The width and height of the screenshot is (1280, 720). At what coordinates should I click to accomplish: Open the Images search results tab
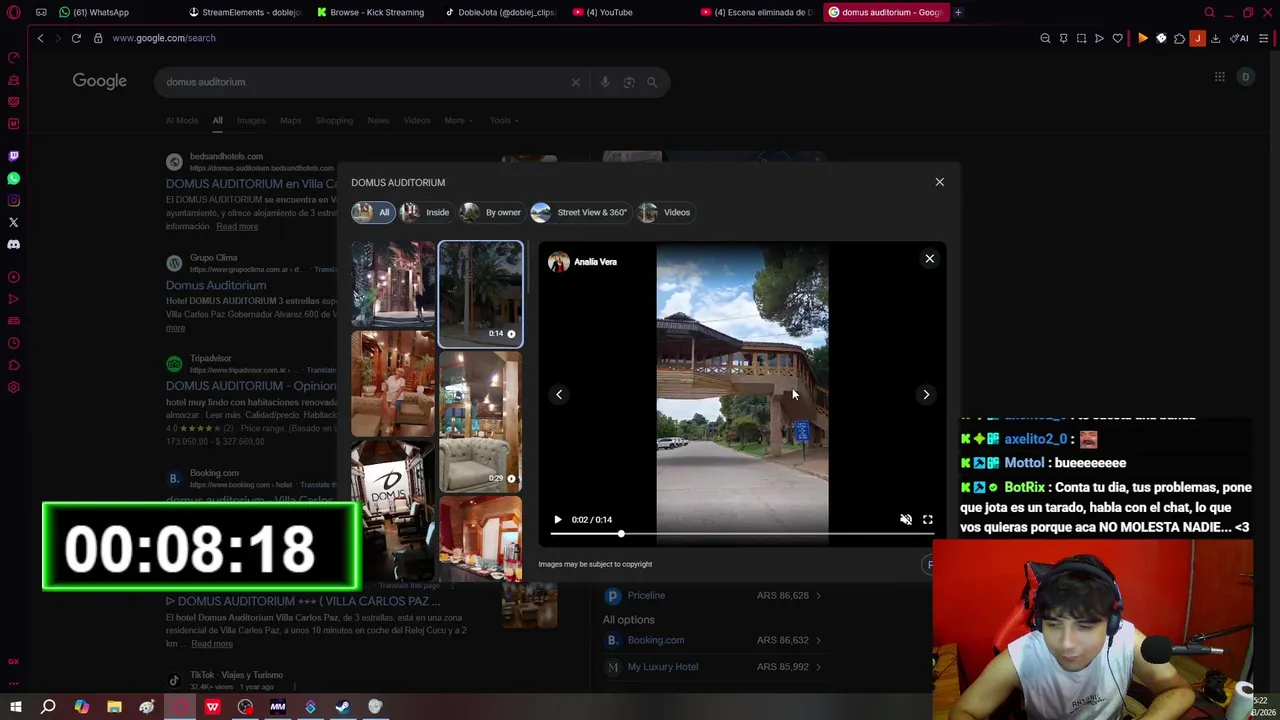(251, 120)
